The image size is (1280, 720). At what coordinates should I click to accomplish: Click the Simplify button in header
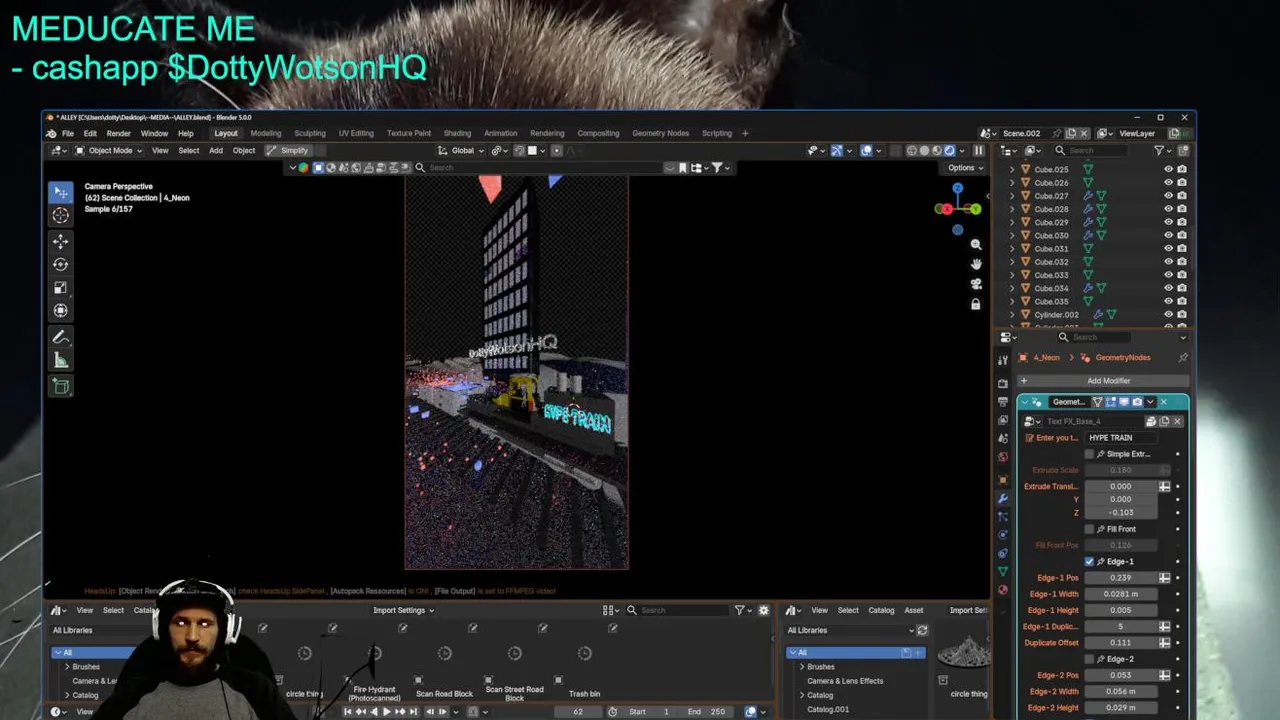point(288,151)
